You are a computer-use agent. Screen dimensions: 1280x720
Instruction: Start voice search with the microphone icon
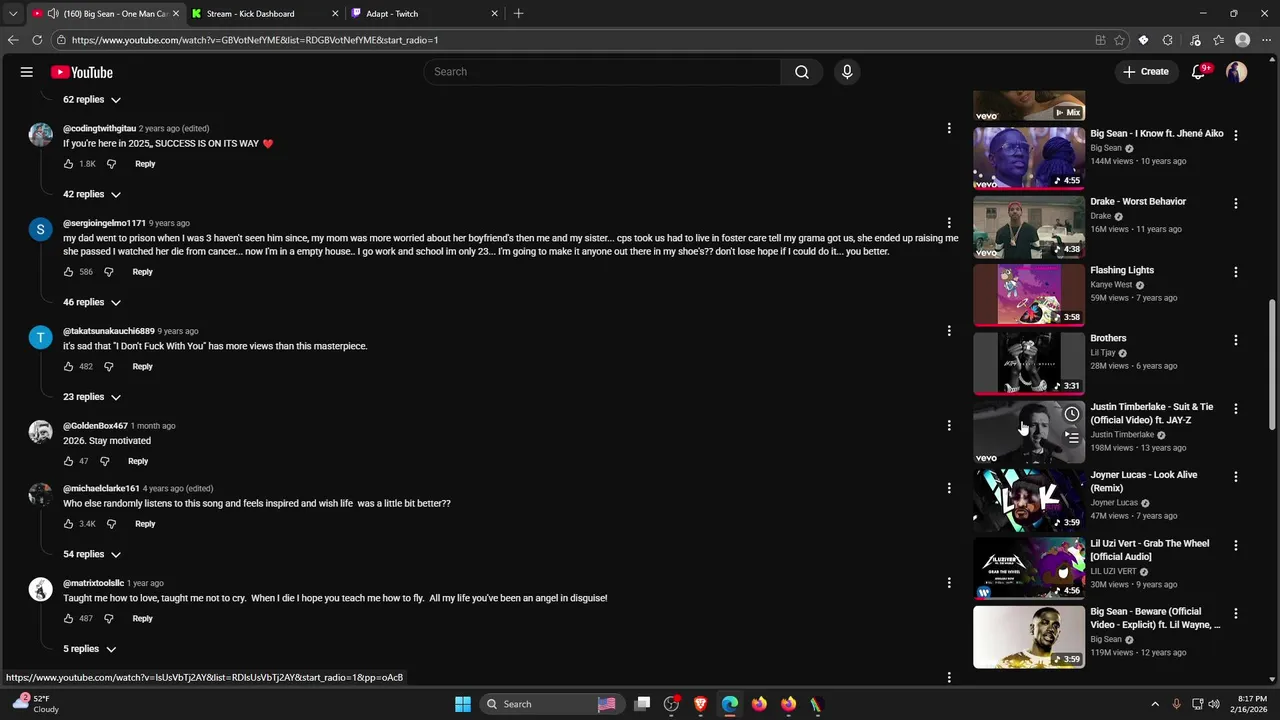point(847,72)
